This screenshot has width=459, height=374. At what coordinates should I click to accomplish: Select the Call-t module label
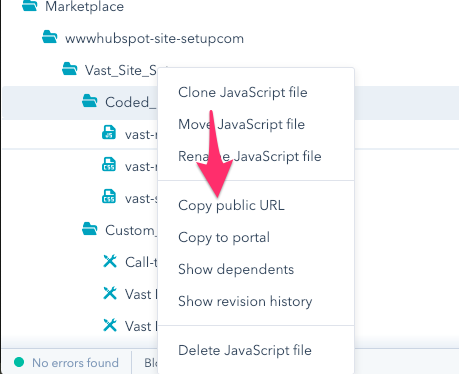coord(141,262)
